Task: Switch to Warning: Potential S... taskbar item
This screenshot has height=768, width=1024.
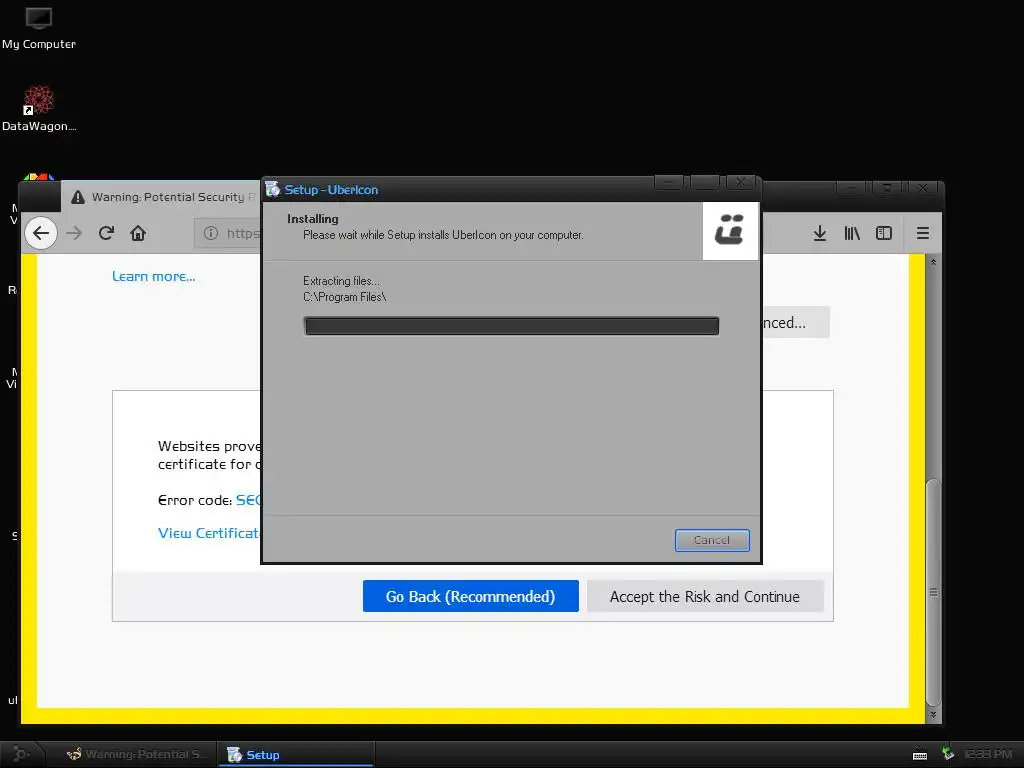Action: [137, 754]
